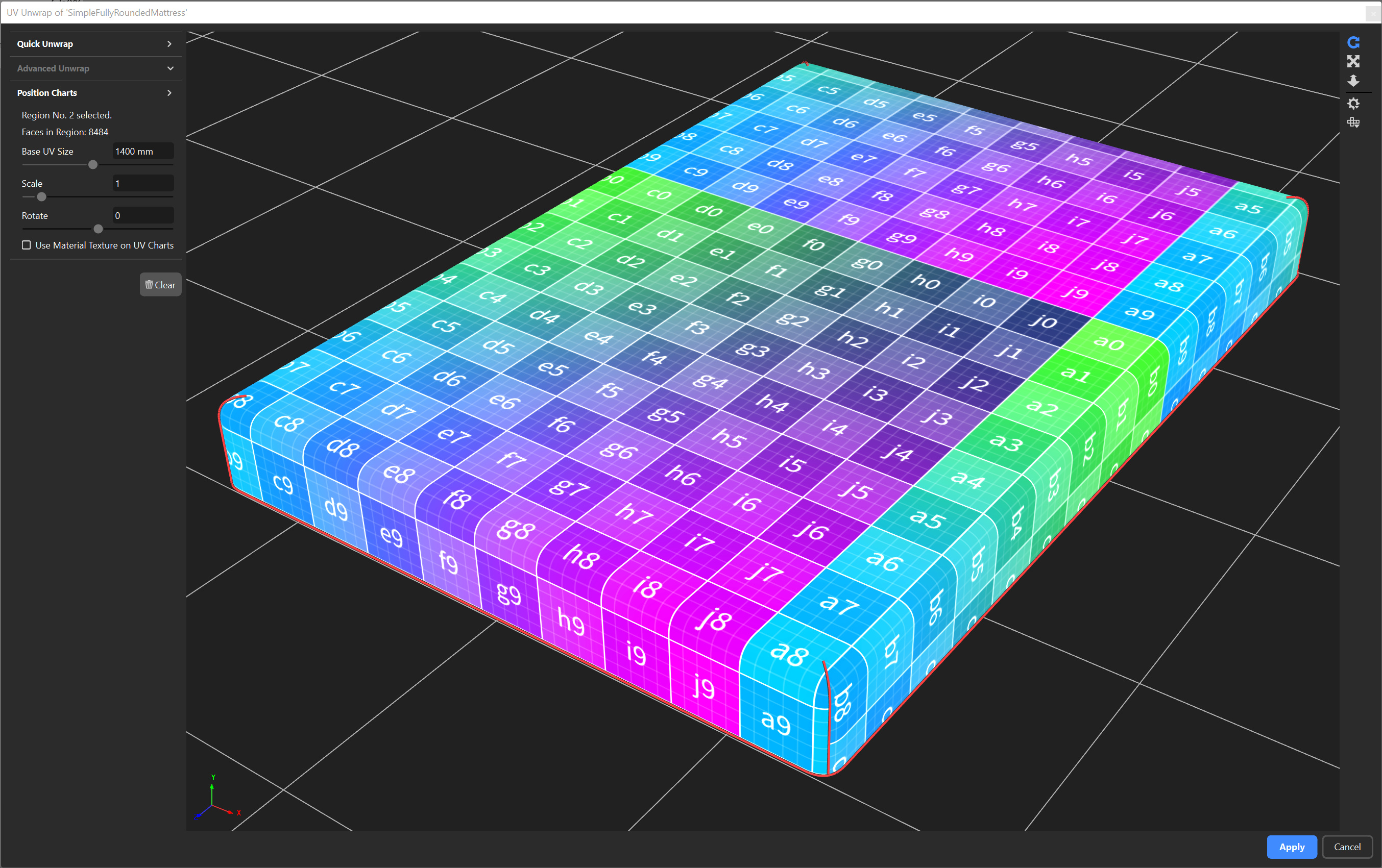Click the XYZ axis gizmo
This screenshot has height=868, width=1382.
click(217, 798)
